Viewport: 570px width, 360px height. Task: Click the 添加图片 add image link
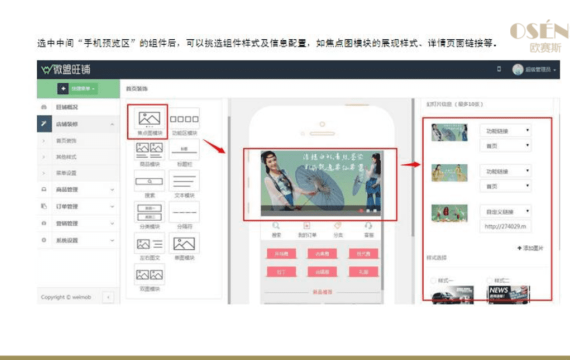[530, 248]
